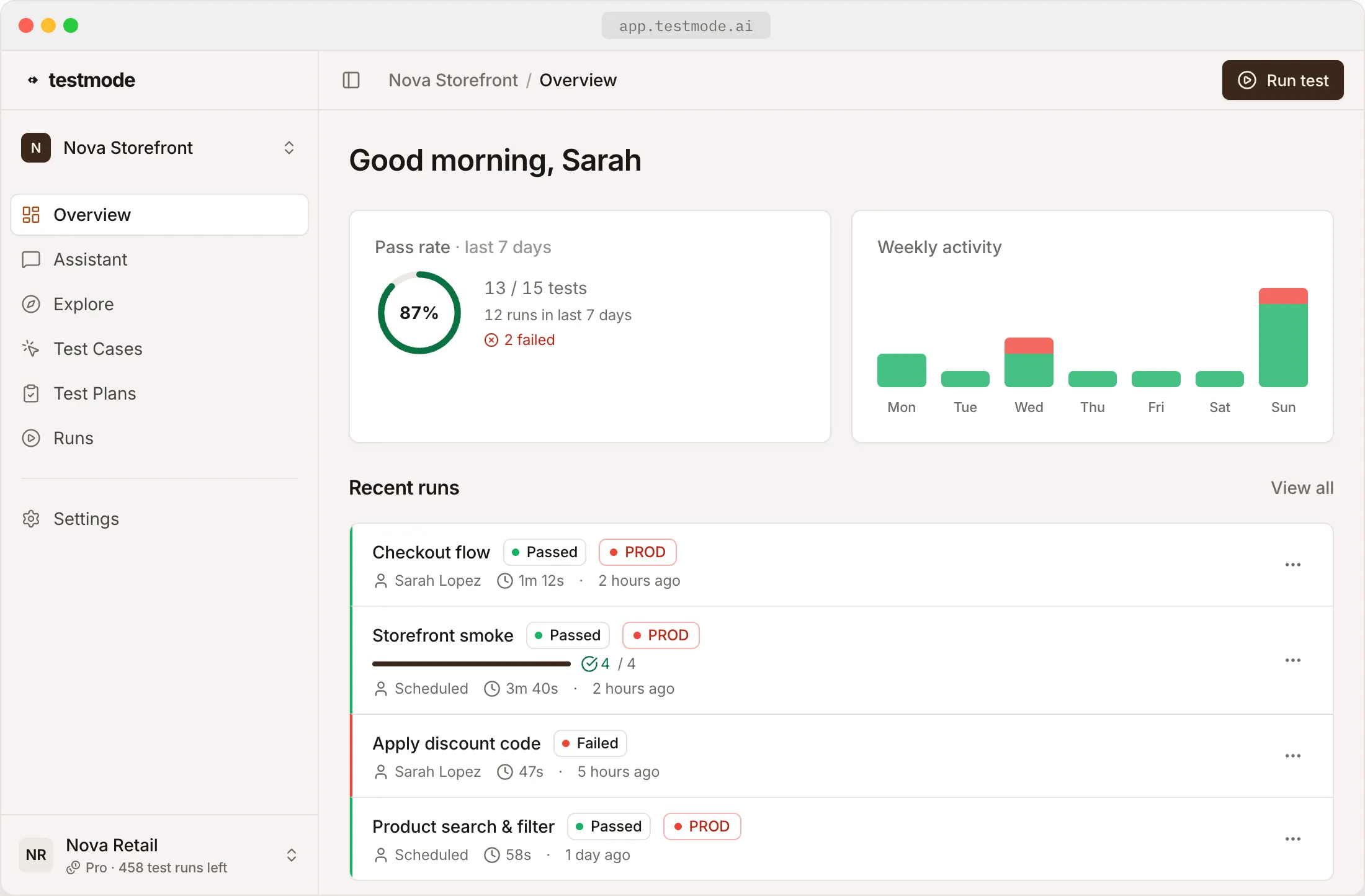Screen dimensions: 1365x896
Task: Click the Sunday activity bar
Action: click(x=1283, y=338)
